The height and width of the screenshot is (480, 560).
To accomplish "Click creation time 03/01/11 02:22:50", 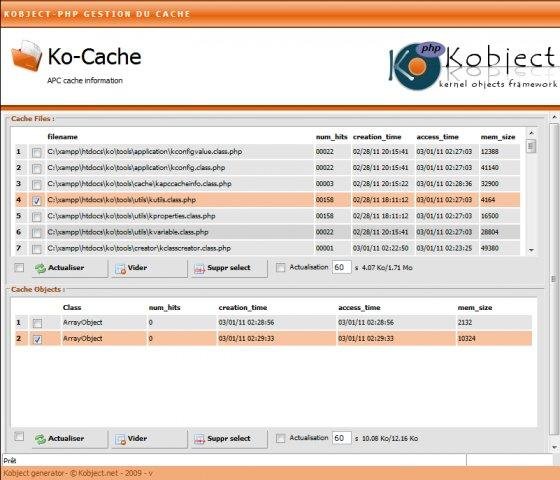I will click(380, 248).
